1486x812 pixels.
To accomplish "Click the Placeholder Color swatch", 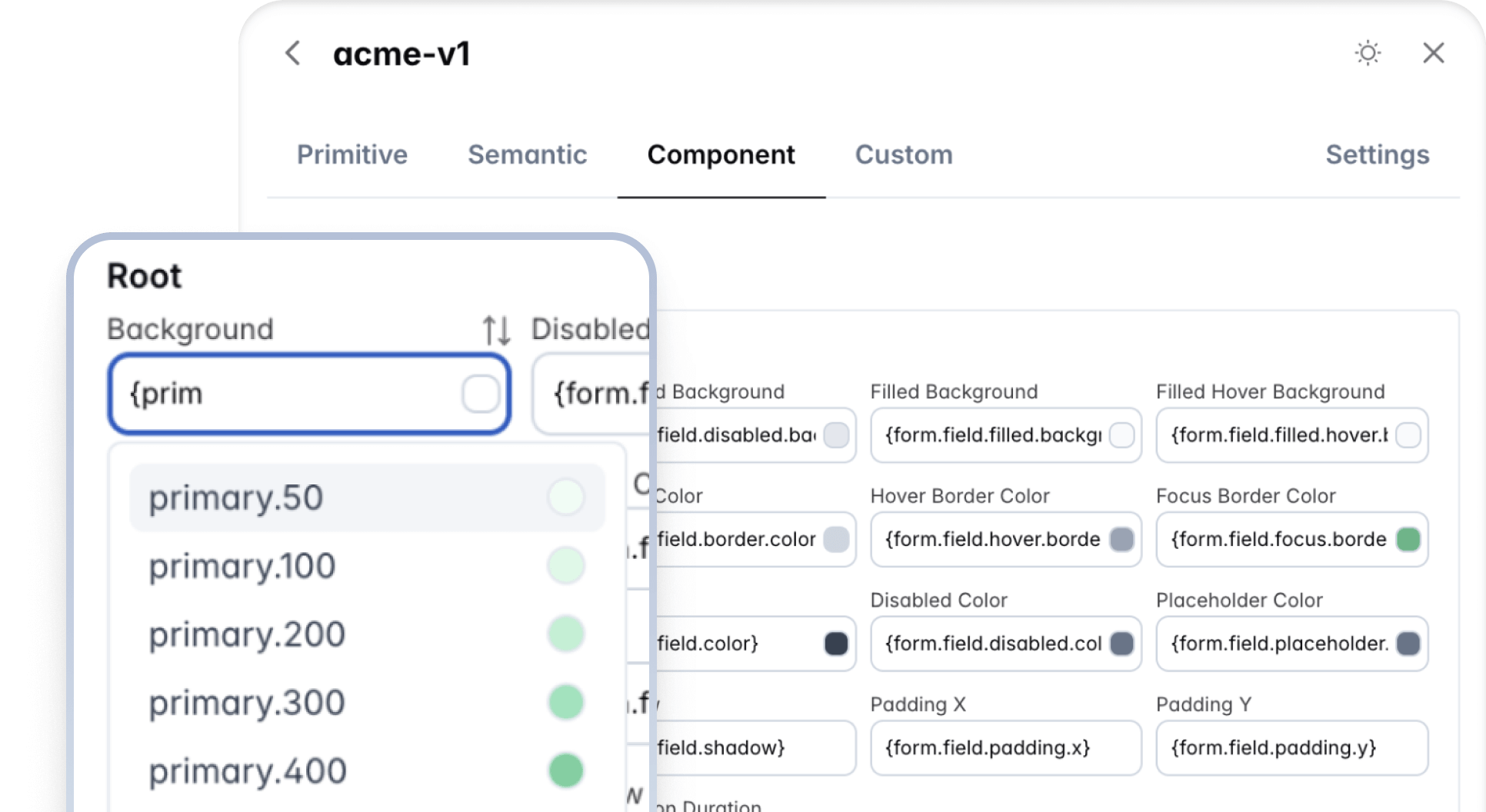I will [x=1408, y=644].
